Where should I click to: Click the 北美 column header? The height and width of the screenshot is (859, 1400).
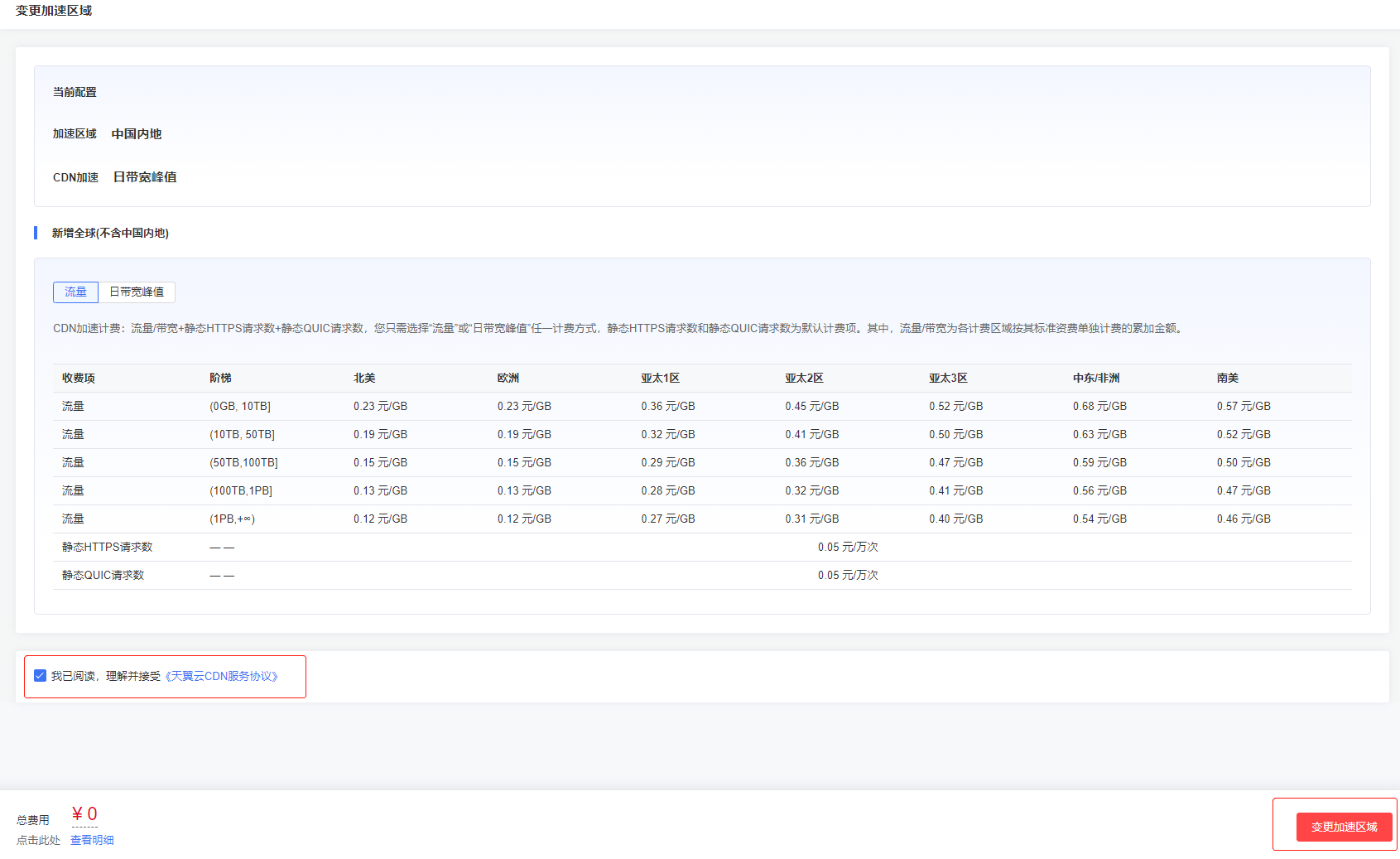click(x=364, y=378)
